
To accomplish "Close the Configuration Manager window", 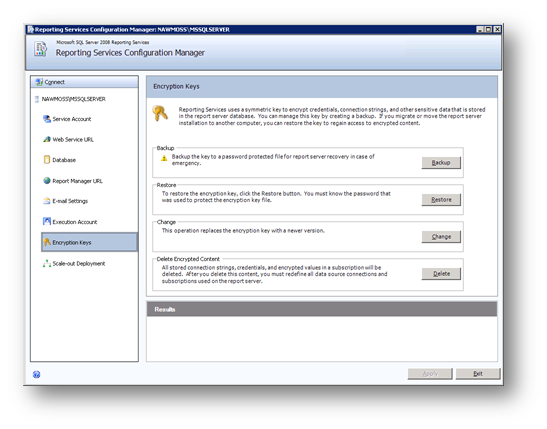I will tap(497, 30).
